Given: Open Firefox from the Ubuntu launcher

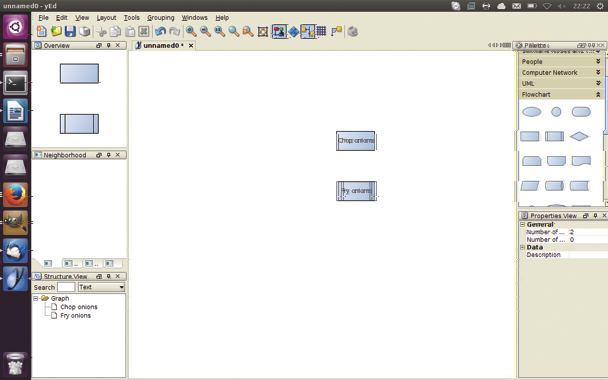Looking at the screenshot, I should (16, 195).
